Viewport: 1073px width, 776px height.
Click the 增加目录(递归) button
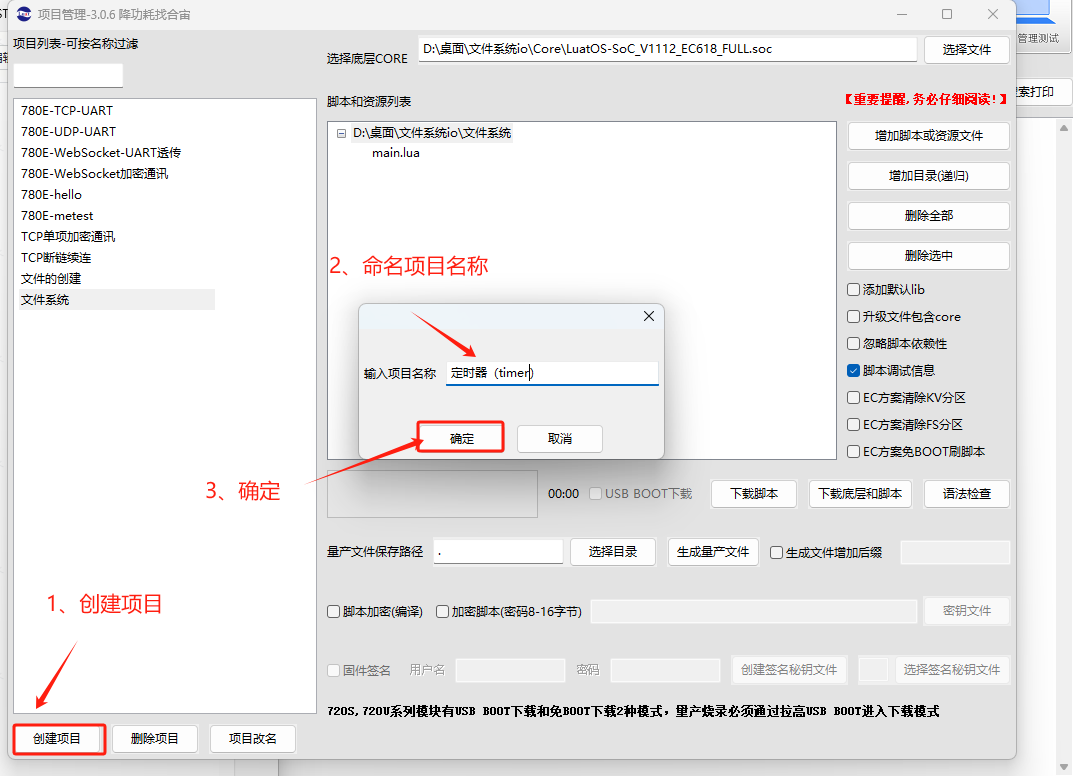(x=929, y=176)
